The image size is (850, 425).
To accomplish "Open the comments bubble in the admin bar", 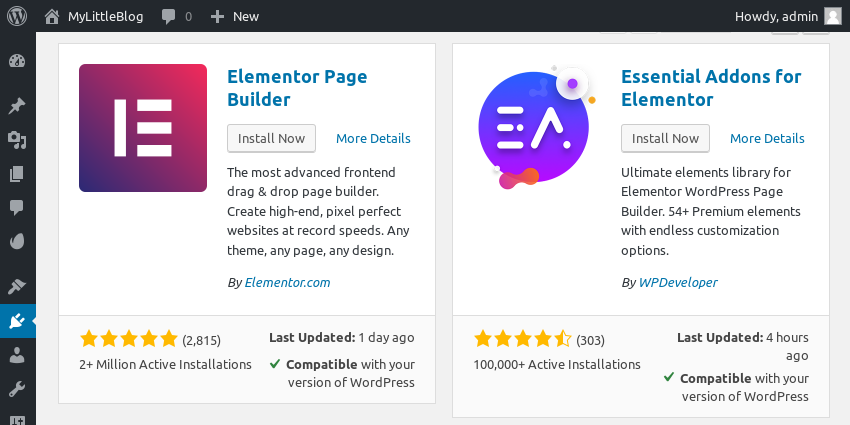I will (177, 16).
